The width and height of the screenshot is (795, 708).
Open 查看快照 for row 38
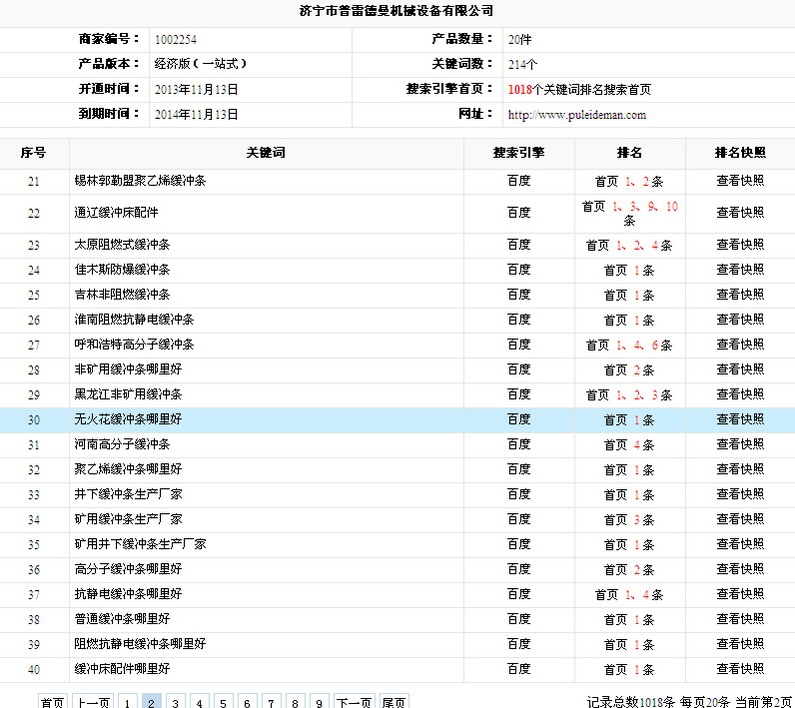pyautogui.click(x=740, y=619)
